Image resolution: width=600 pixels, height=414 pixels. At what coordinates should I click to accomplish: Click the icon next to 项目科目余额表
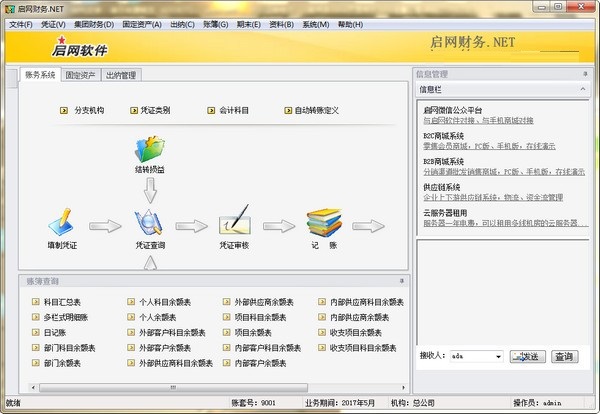[227, 317]
